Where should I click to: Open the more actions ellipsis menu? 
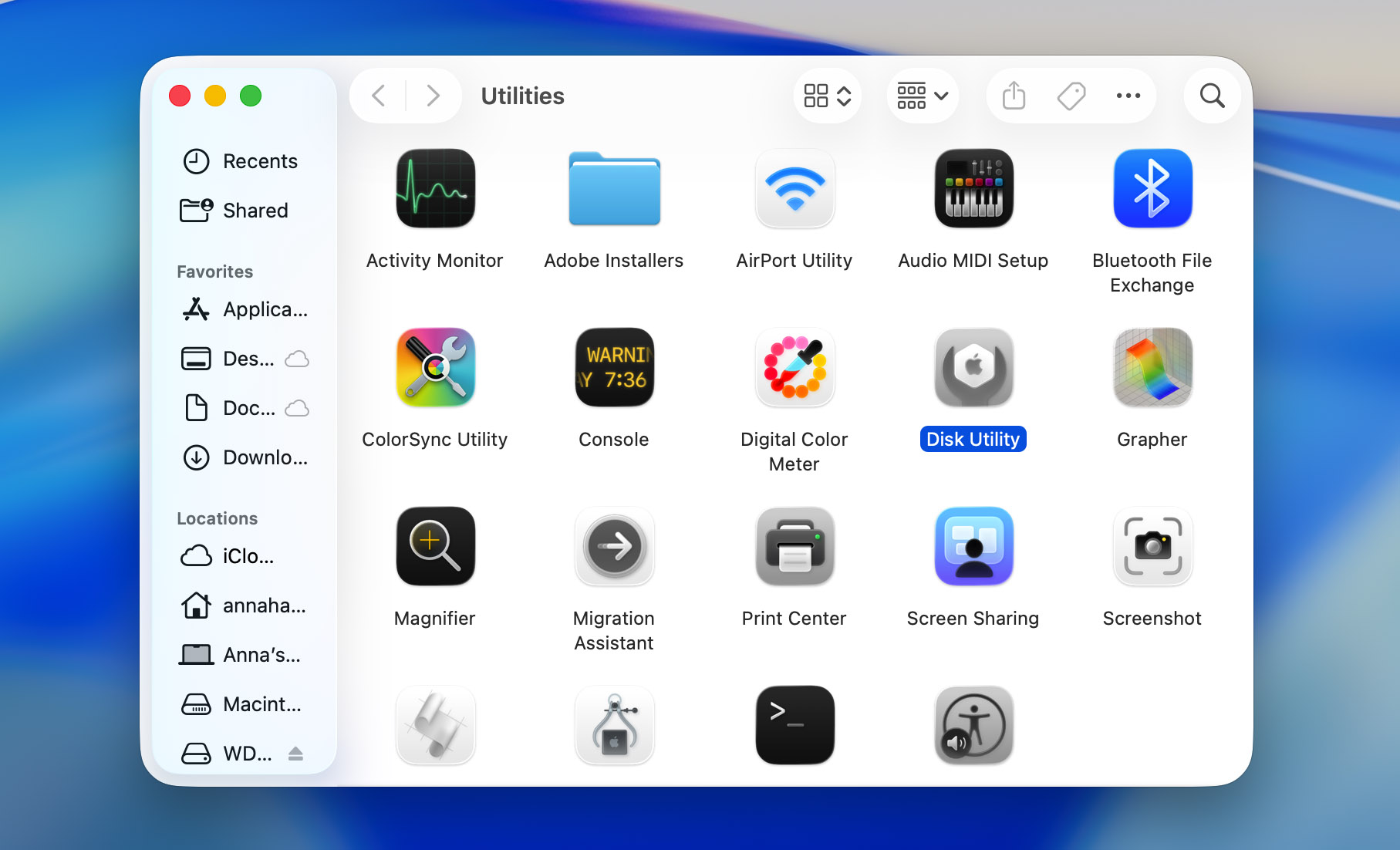point(1128,96)
